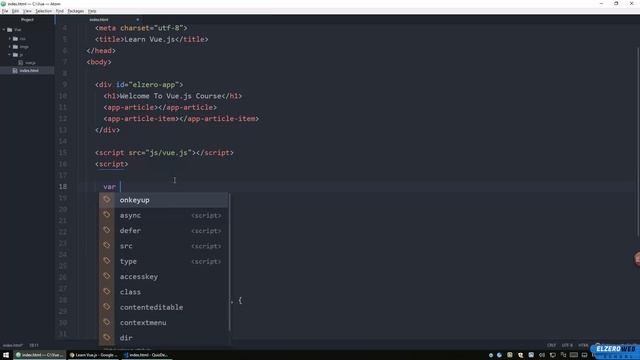Click the js folder icon
Screen dimensions: 640x360
(x=16, y=55)
